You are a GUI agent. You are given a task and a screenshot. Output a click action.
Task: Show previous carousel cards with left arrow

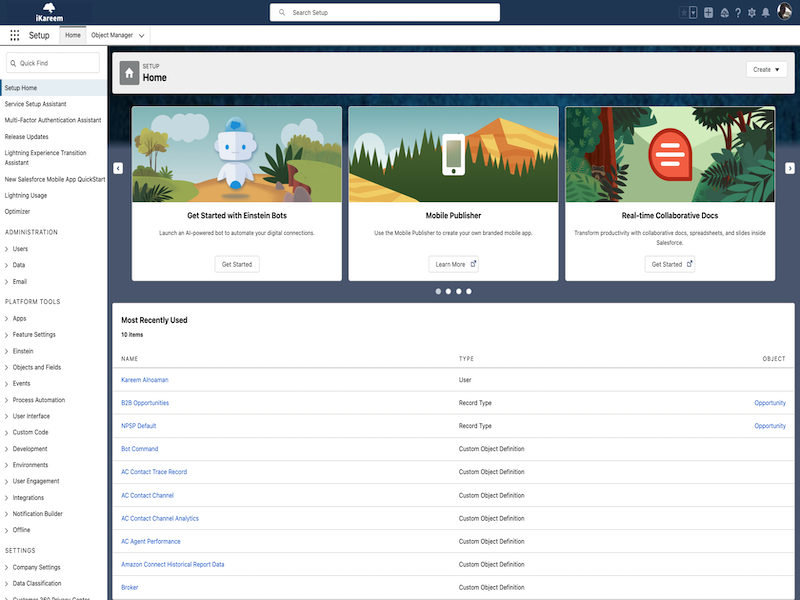coord(118,168)
